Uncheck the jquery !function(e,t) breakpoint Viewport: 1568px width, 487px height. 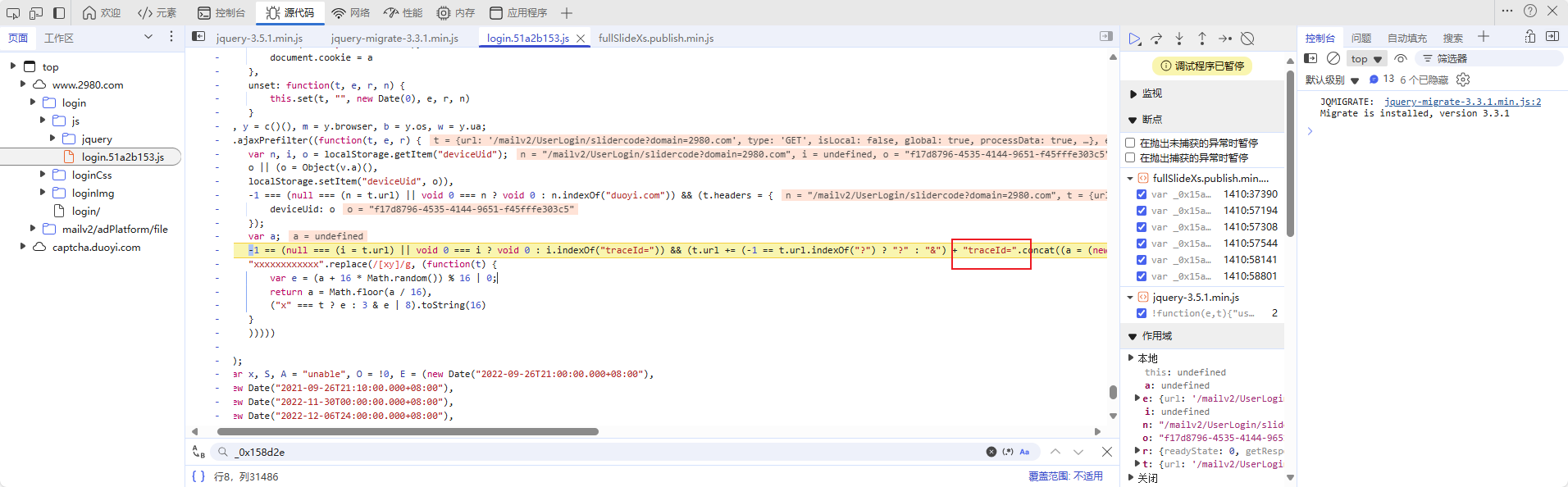click(1142, 313)
